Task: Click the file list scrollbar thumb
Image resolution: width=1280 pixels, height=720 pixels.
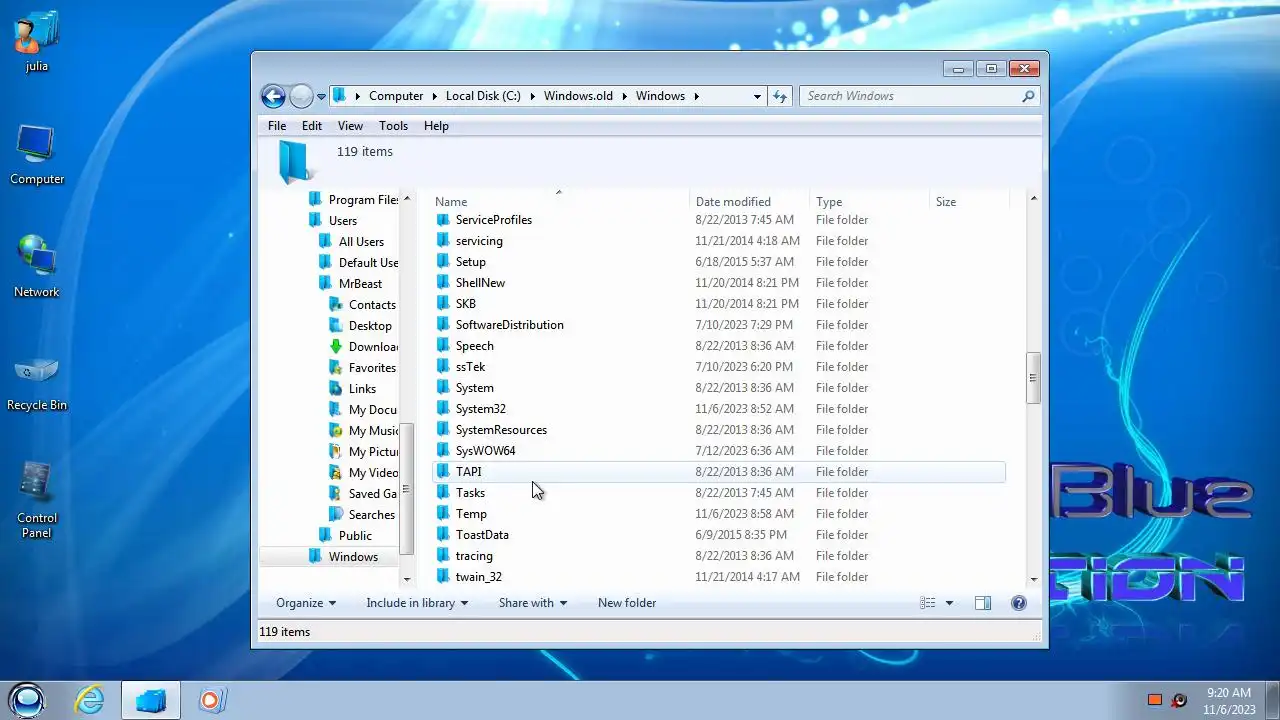Action: (1033, 378)
